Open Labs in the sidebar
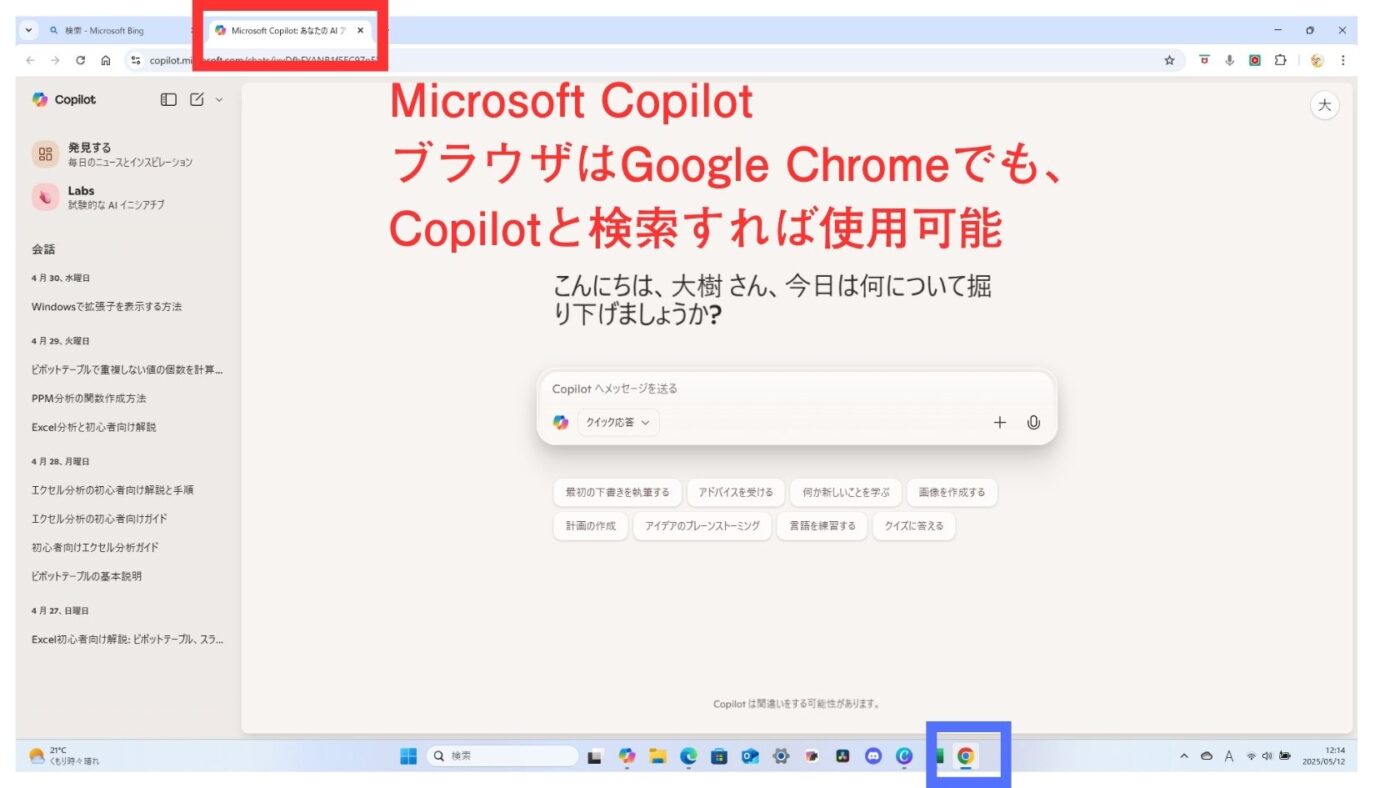The width and height of the screenshot is (1400, 788). click(98, 197)
